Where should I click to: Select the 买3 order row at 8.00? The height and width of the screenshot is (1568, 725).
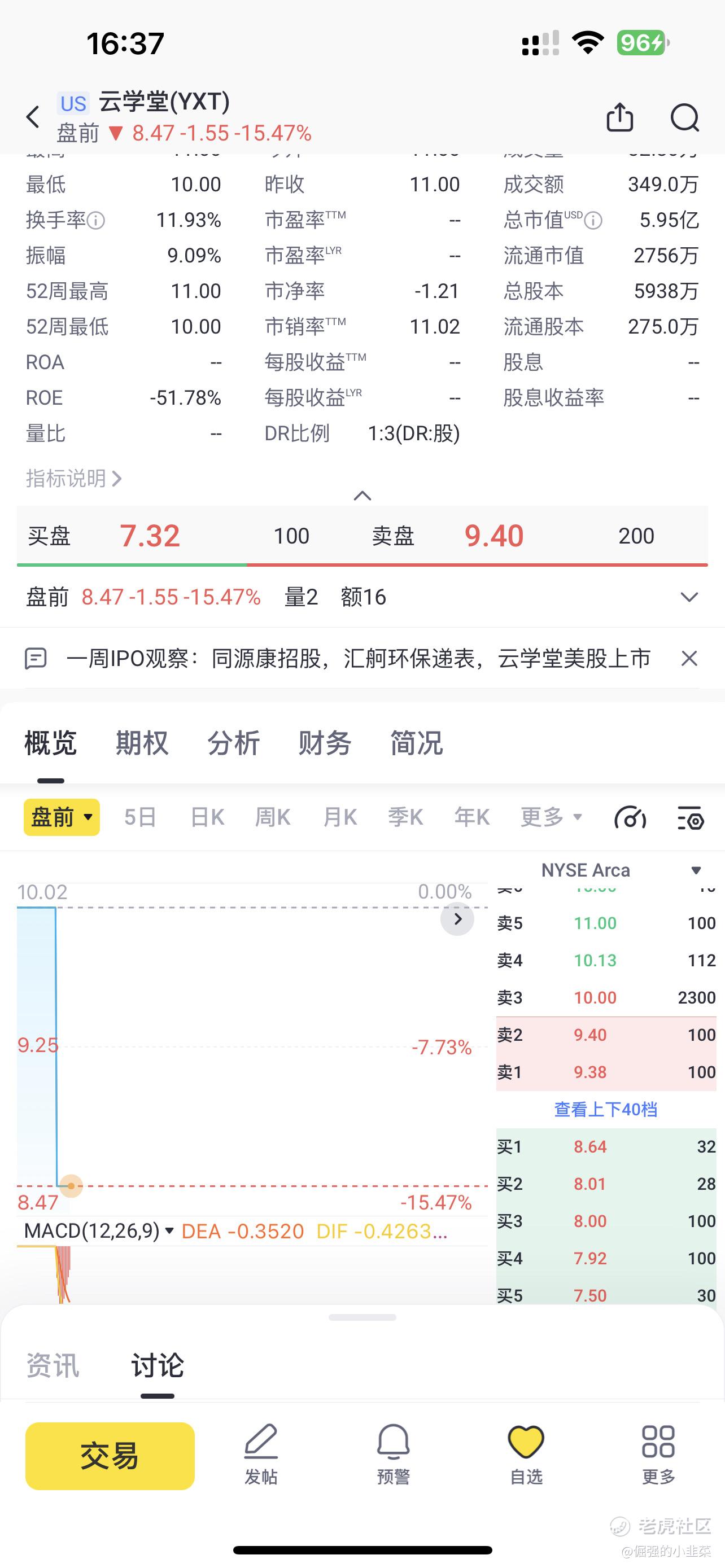pyautogui.click(x=606, y=1221)
